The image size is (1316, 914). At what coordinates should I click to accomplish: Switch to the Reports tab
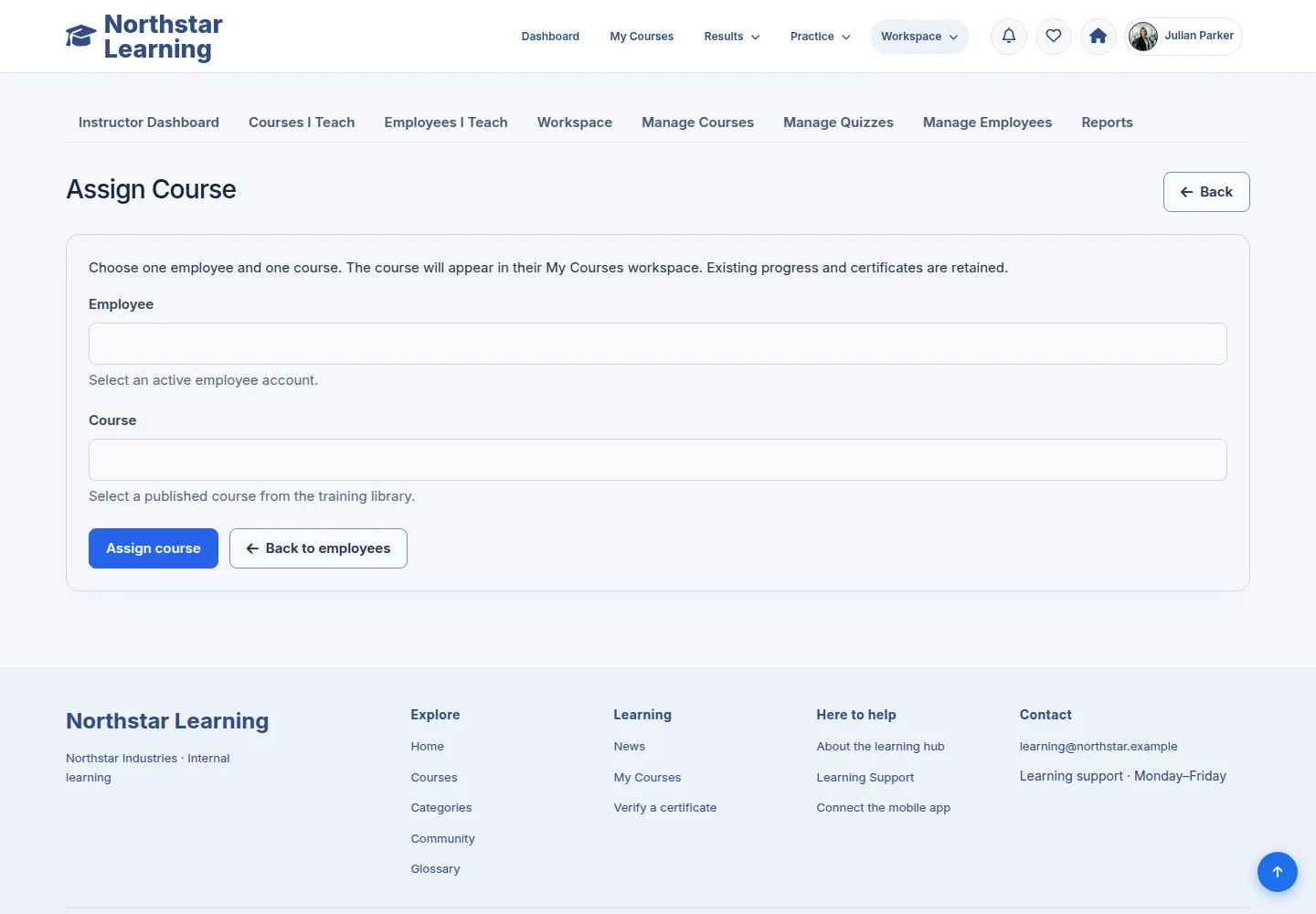pos(1107,122)
